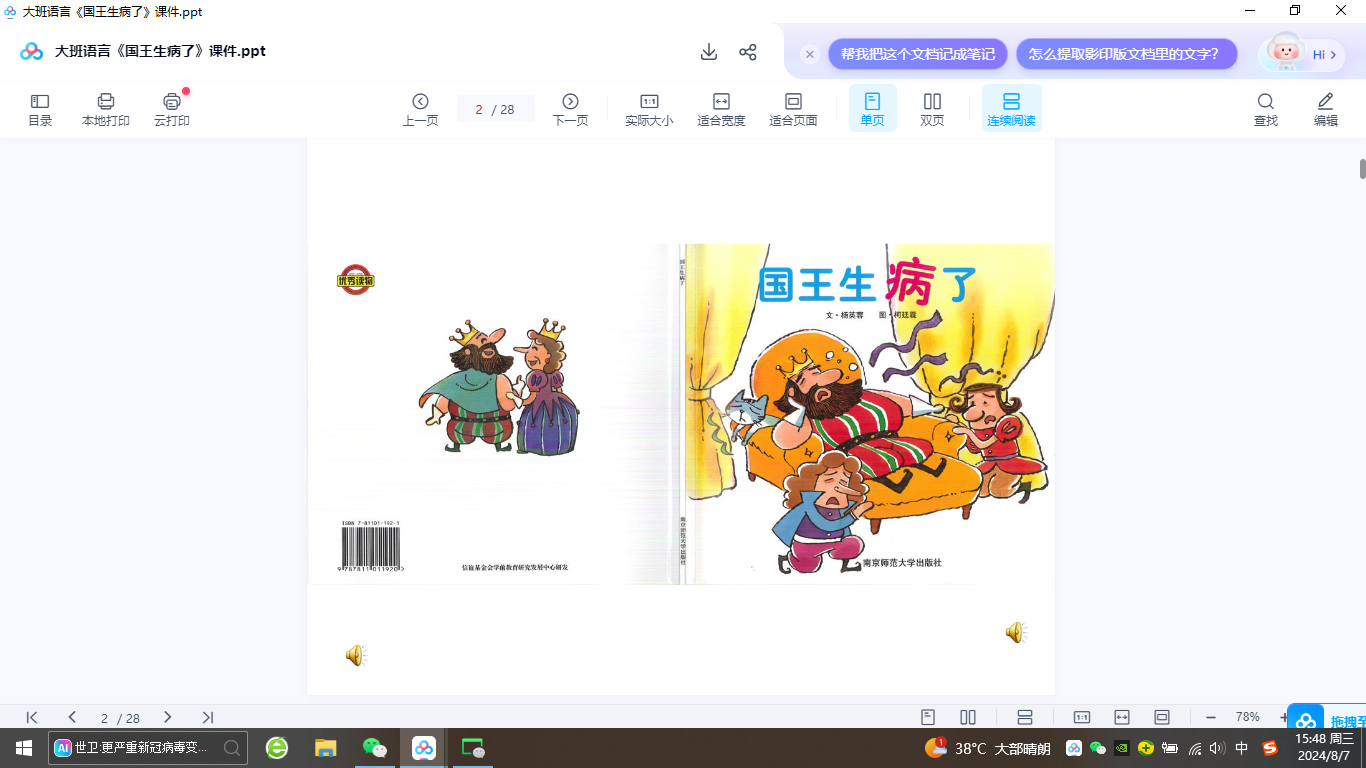Play the left speaker audio icon on slide
1366x768 pixels.
tap(355, 655)
